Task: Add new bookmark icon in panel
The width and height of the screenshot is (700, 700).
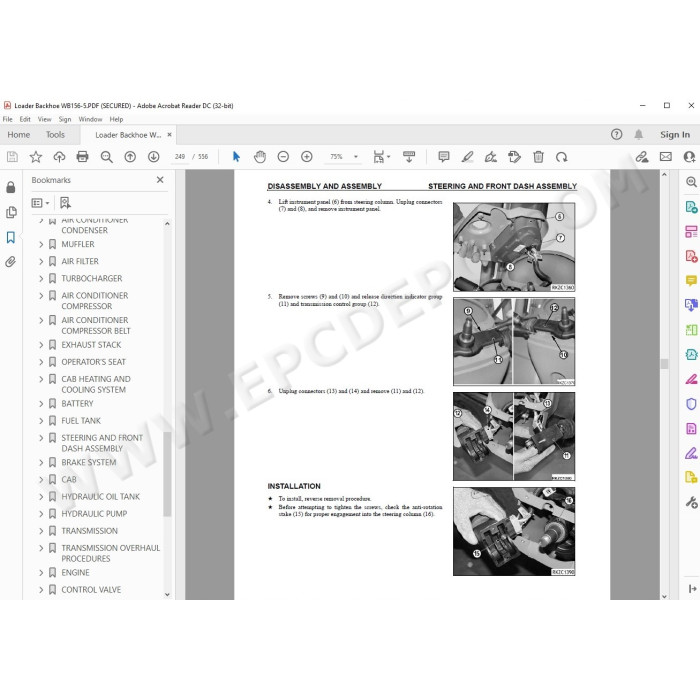Action: [65, 203]
